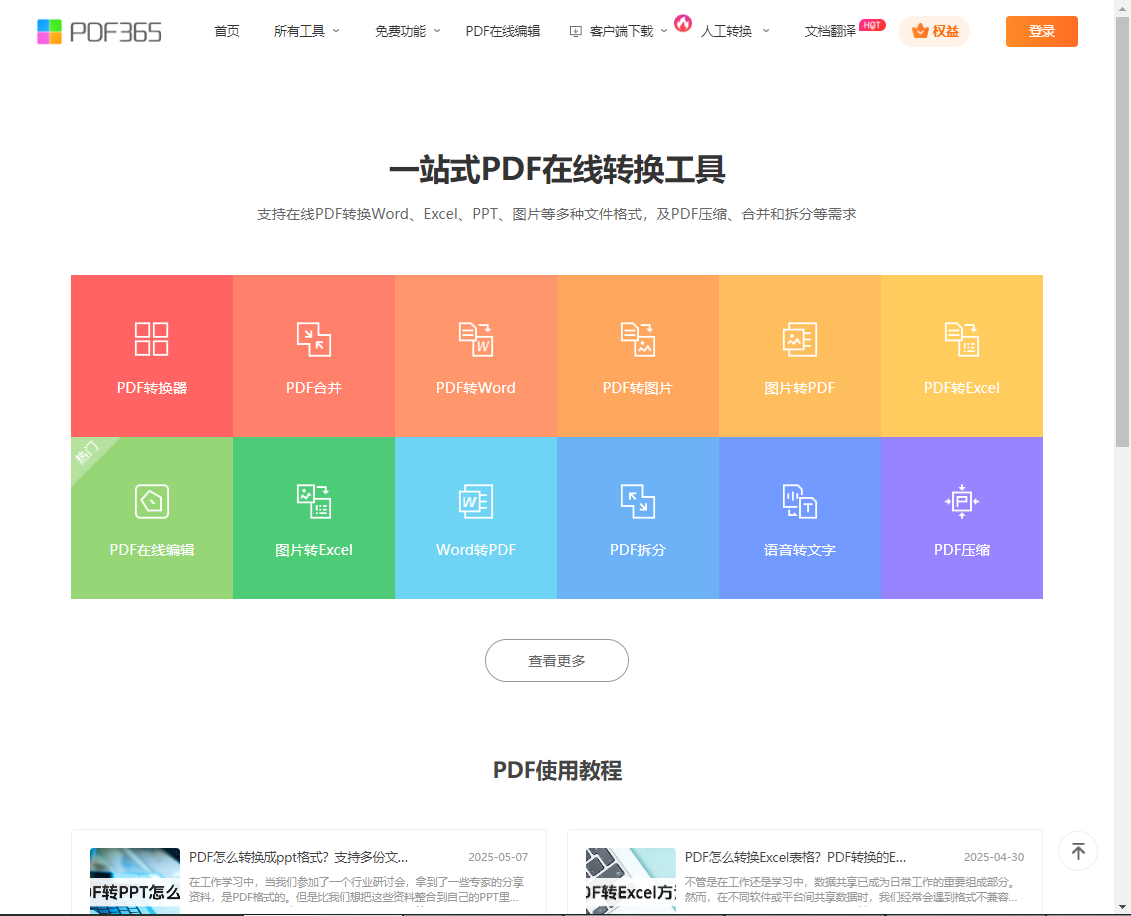Click the PDF转Excel article thumbnail
This screenshot has height=916, width=1131.
click(630, 881)
